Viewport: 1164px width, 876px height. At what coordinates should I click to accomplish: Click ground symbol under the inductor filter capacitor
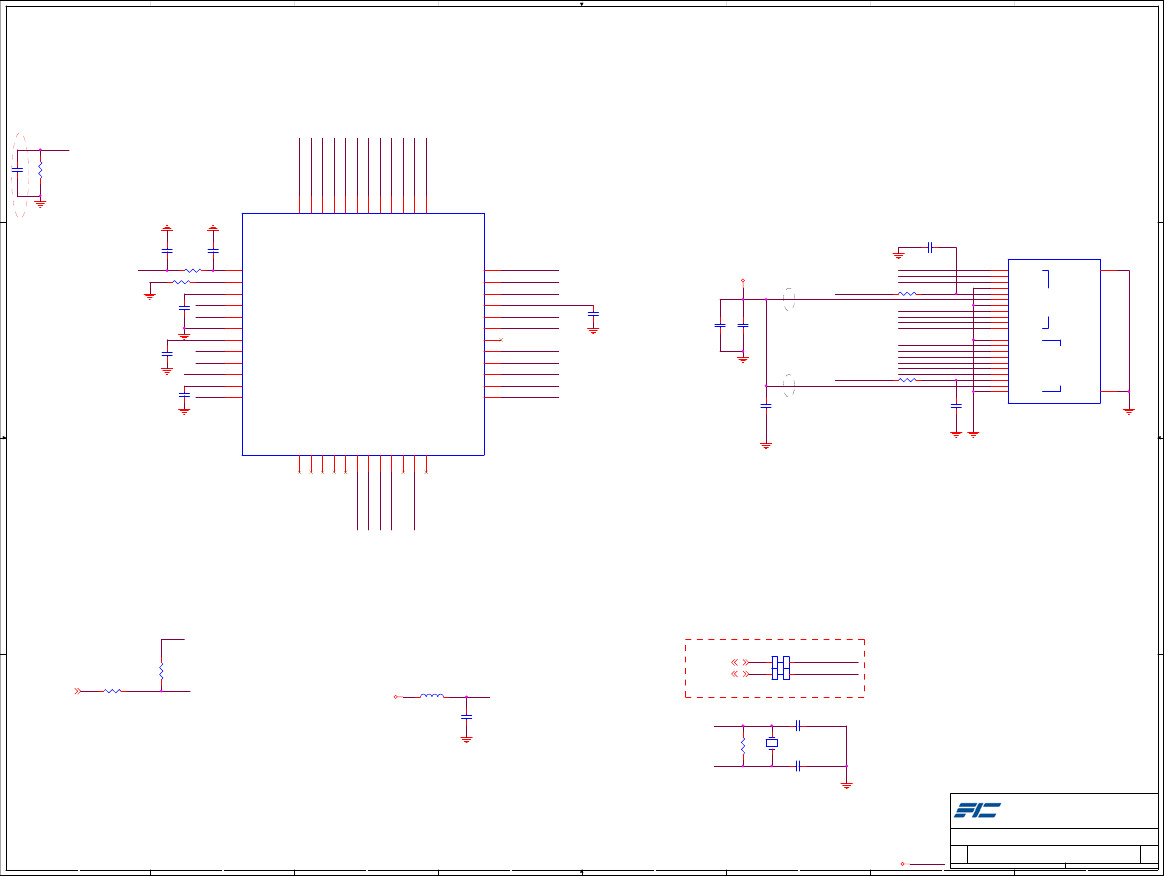tap(466, 739)
